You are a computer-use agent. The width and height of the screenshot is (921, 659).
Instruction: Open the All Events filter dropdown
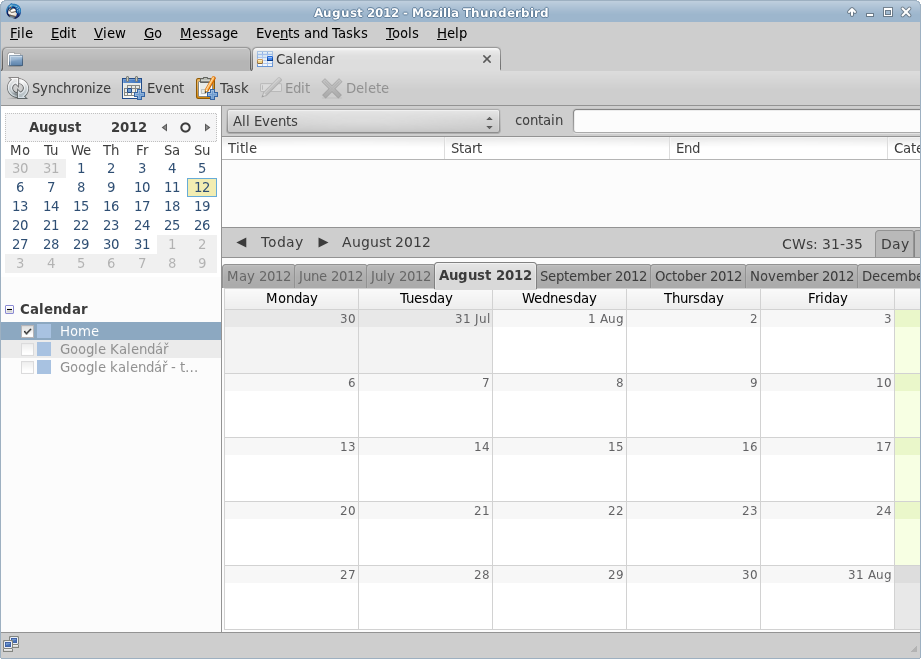point(363,122)
